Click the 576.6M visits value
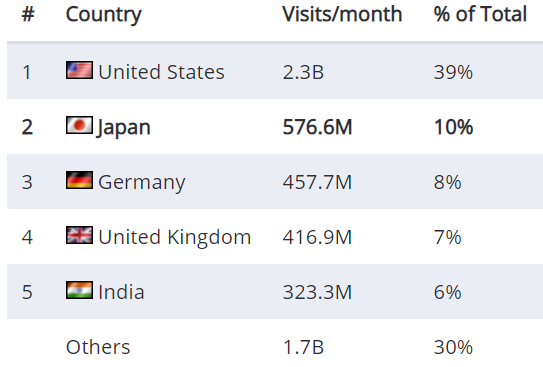Image resolution: width=543 pixels, height=367 pixels. pyautogui.click(x=317, y=127)
